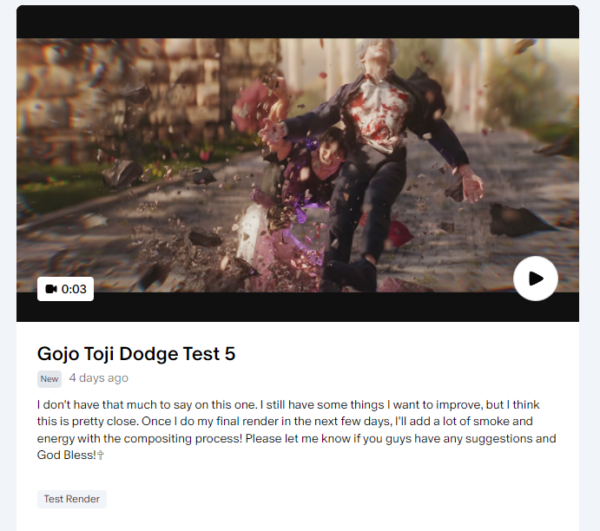Click the video camera icon in duration badge
This screenshot has width=600, height=531.
pyautogui.click(x=51, y=289)
